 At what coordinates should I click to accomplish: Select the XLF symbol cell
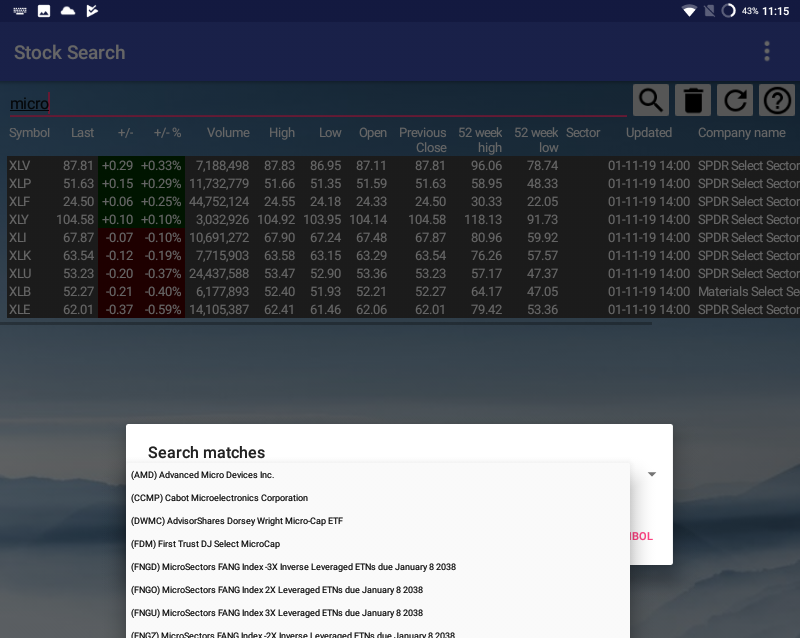(x=19, y=202)
